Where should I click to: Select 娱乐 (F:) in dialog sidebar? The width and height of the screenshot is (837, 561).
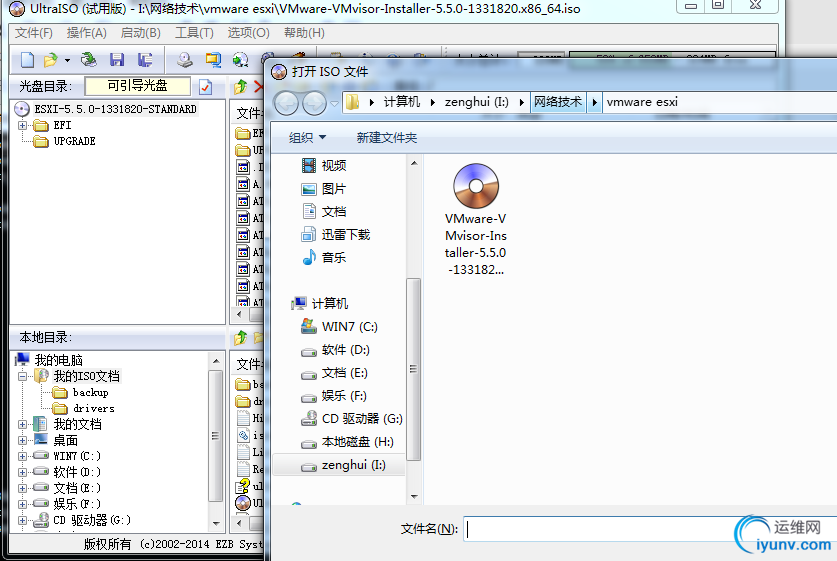pos(334,396)
